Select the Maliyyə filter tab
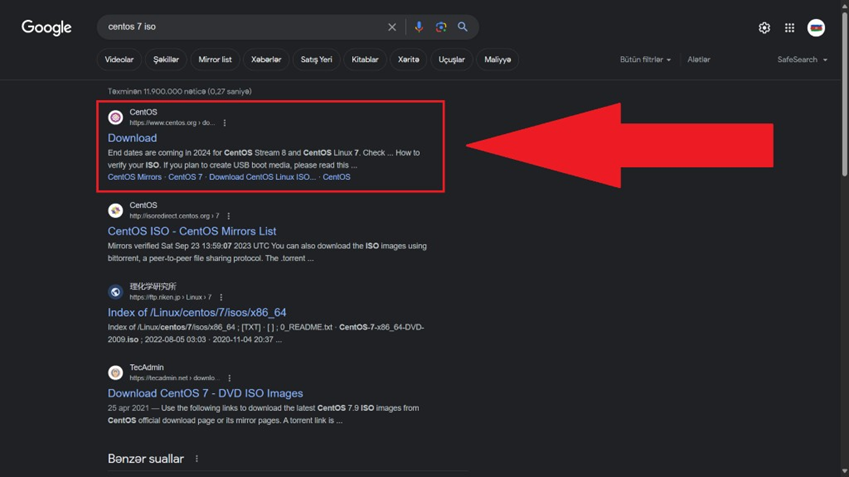Viewport: 849px width, 477px height. point(498,60)
